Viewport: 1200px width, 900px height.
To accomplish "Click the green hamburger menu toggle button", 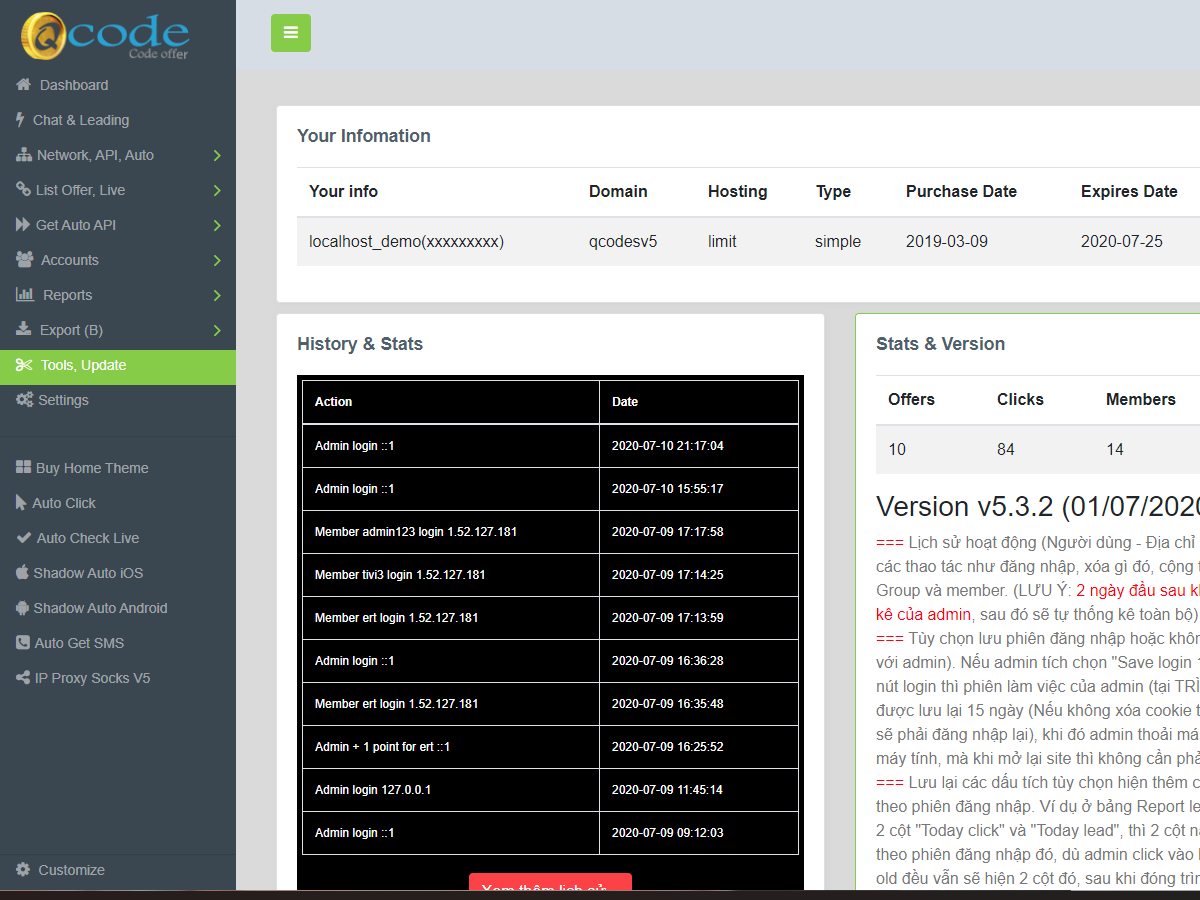I will 291,33.
